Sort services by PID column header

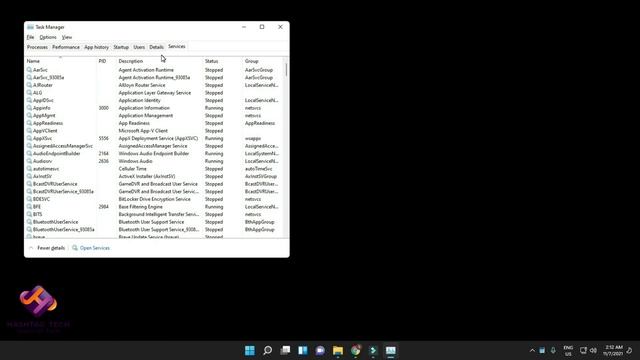pyautogui.click(x=106, y=61)
